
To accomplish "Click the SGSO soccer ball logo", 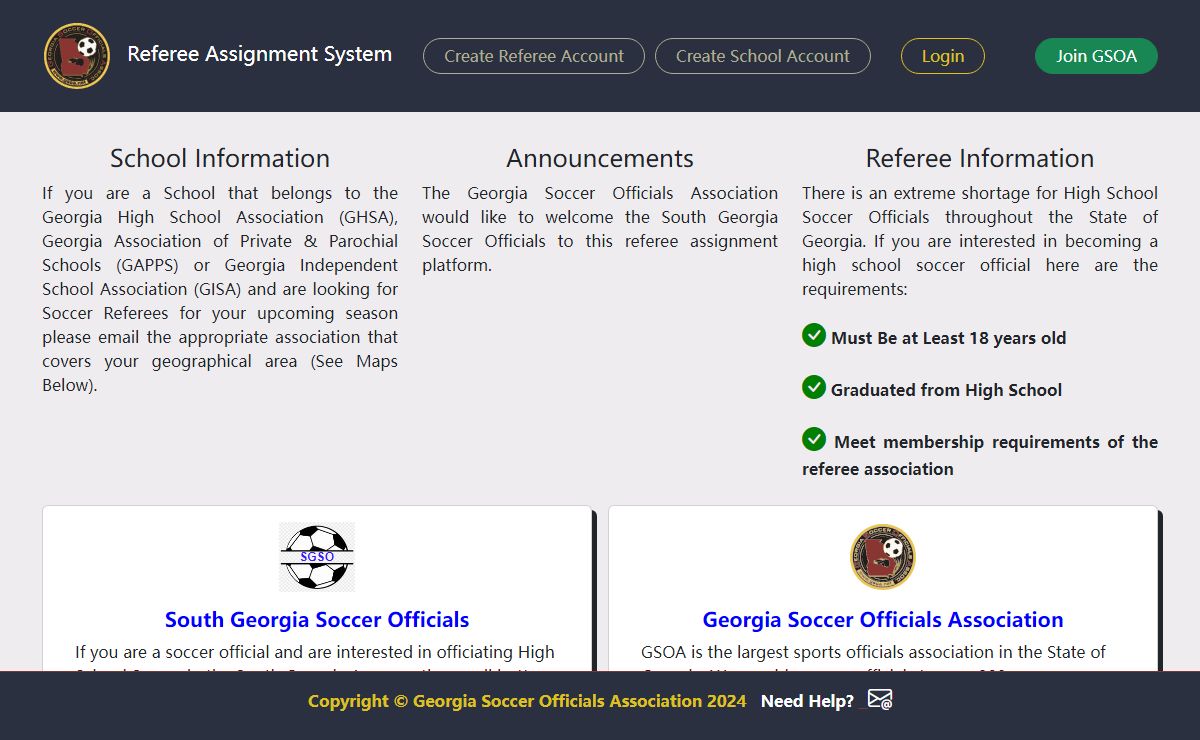I will (x=317, y=557).
